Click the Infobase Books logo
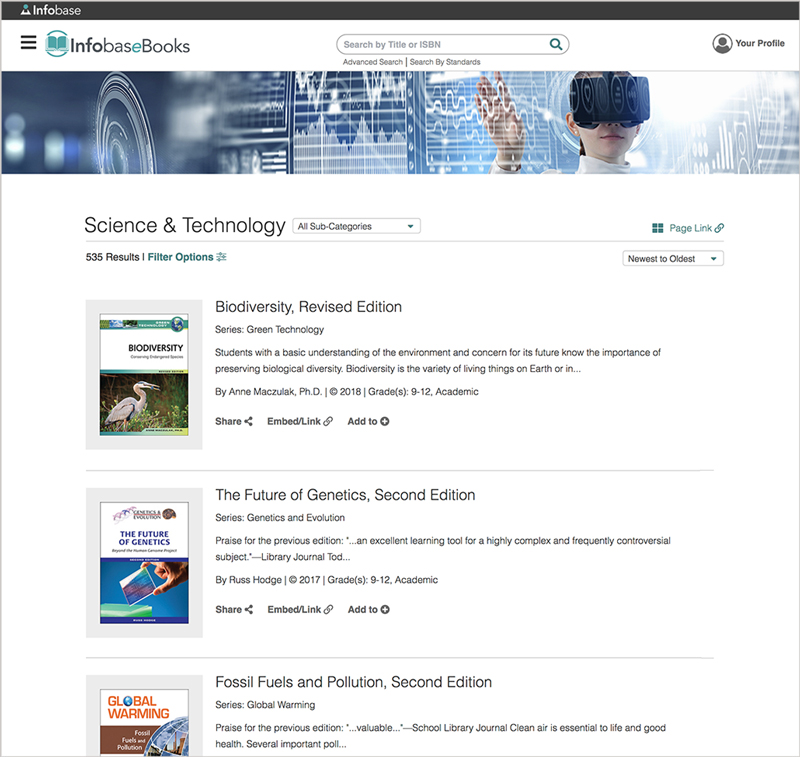The image size is (800, 757). point(117,44)
